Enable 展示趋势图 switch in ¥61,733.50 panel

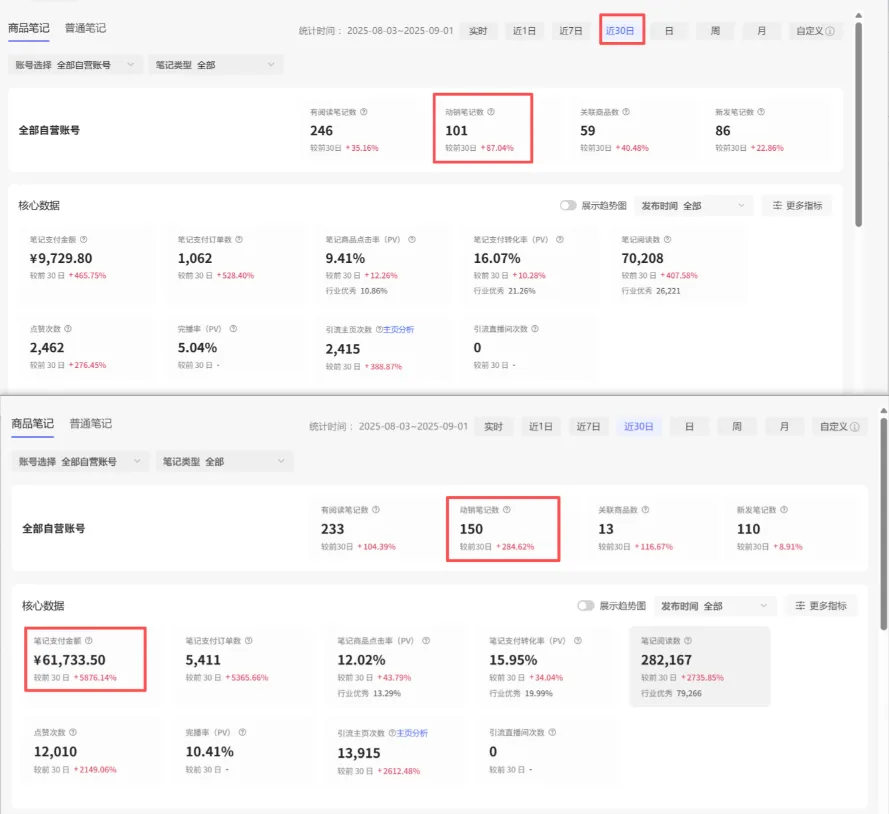tap(586, 606)
